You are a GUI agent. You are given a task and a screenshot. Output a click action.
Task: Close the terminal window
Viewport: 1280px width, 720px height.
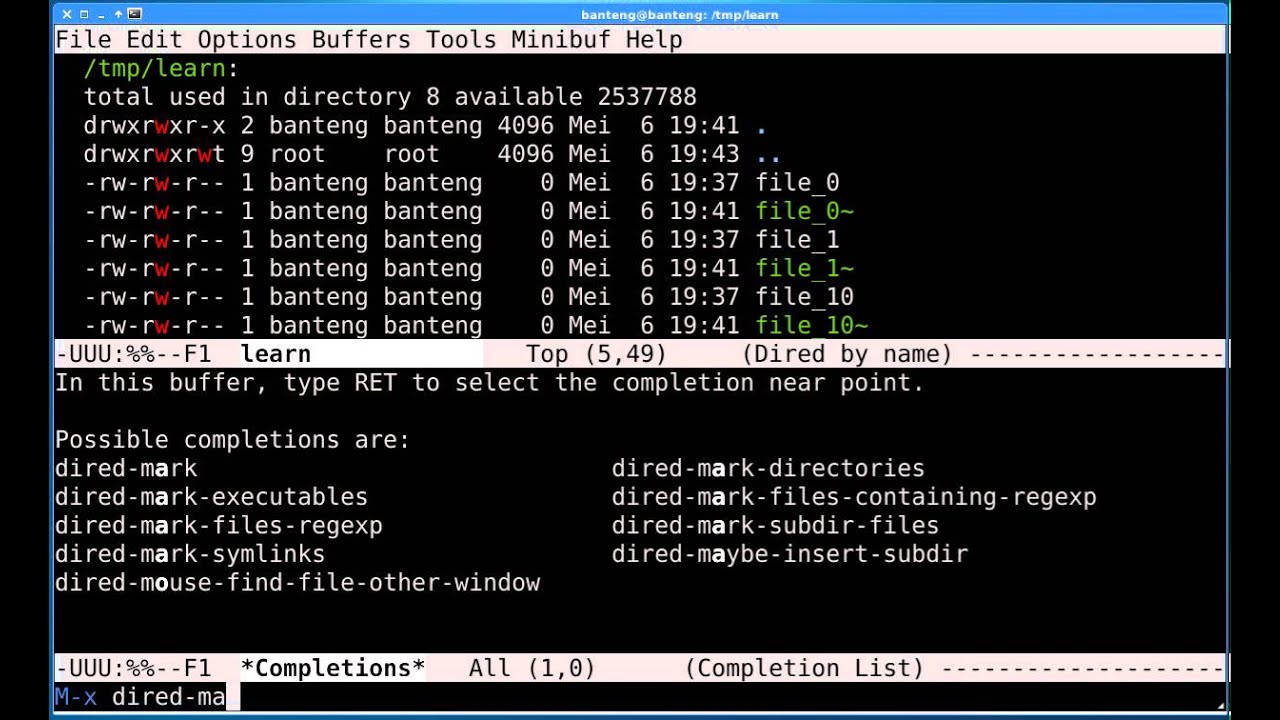pyautogui.click(x=67, y=14)
